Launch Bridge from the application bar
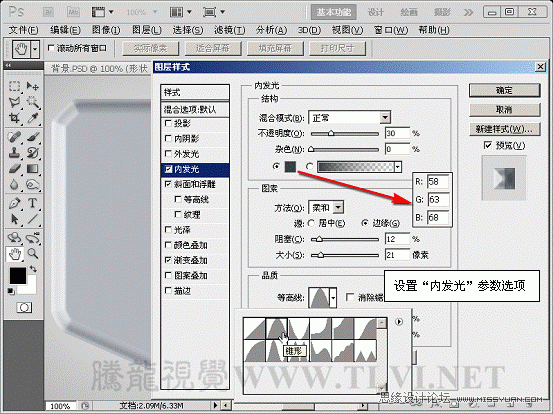This screenshot has width=553, height=414. [48, 12]
